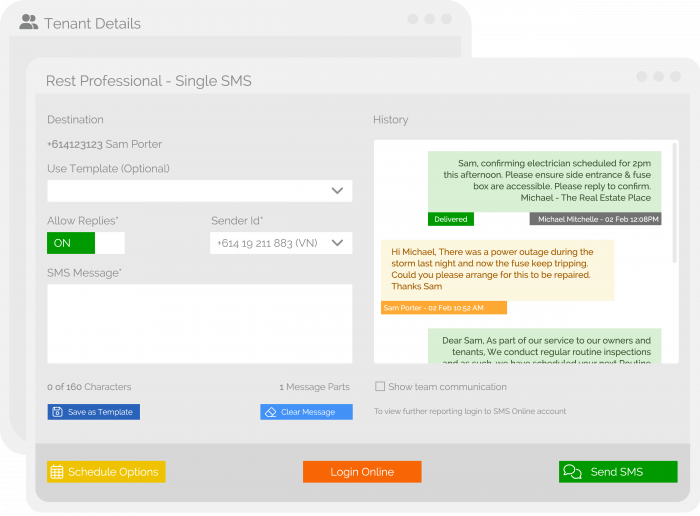Click the Clear Message button

pyautogui.click(x=306, y=412)
